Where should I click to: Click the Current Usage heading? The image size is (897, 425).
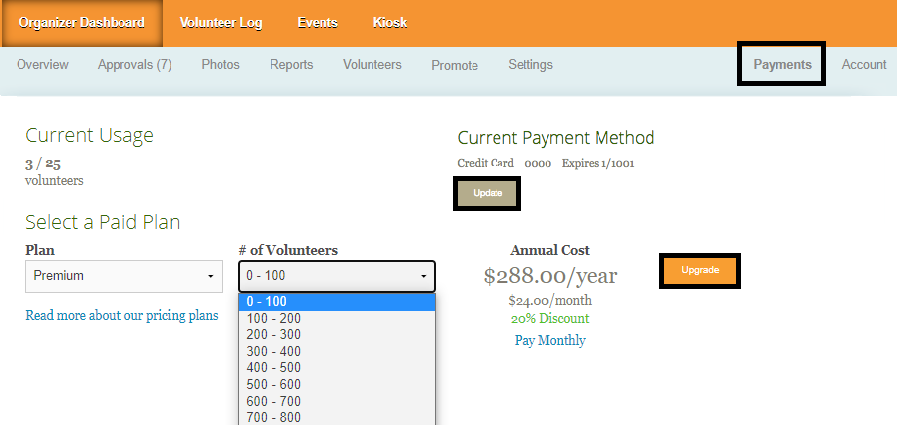(x=89, y=136)
